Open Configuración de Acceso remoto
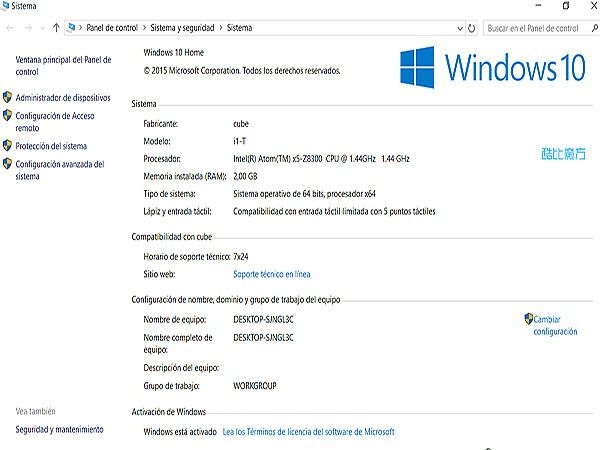This screenshot has height=450, width=600. point(55,122)
